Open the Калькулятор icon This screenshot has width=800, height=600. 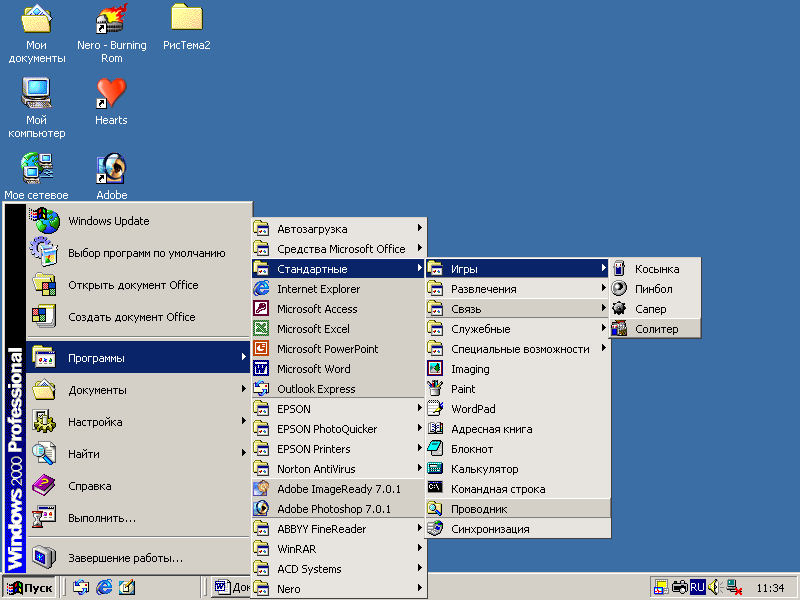[x=435, y=468]
